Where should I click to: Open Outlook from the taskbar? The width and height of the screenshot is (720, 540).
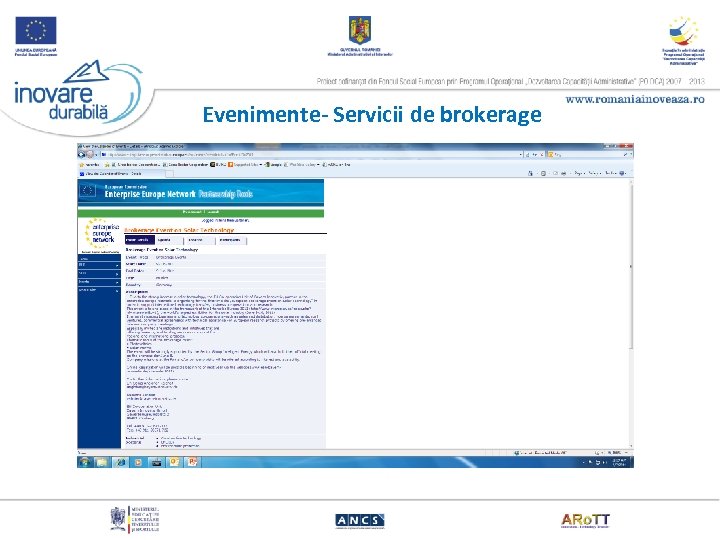click(174, 462)
